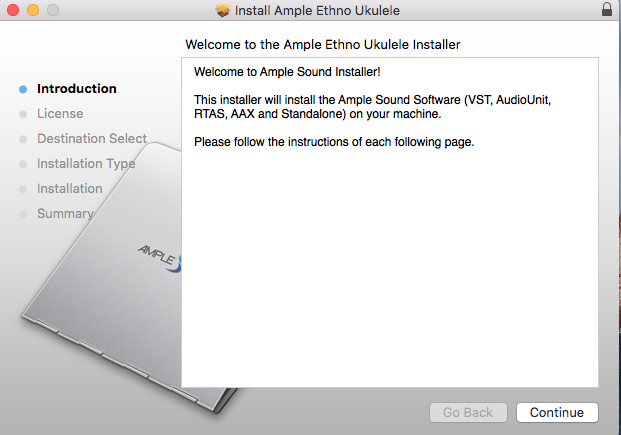Click the gray bullet beside License

click(23, 114)
